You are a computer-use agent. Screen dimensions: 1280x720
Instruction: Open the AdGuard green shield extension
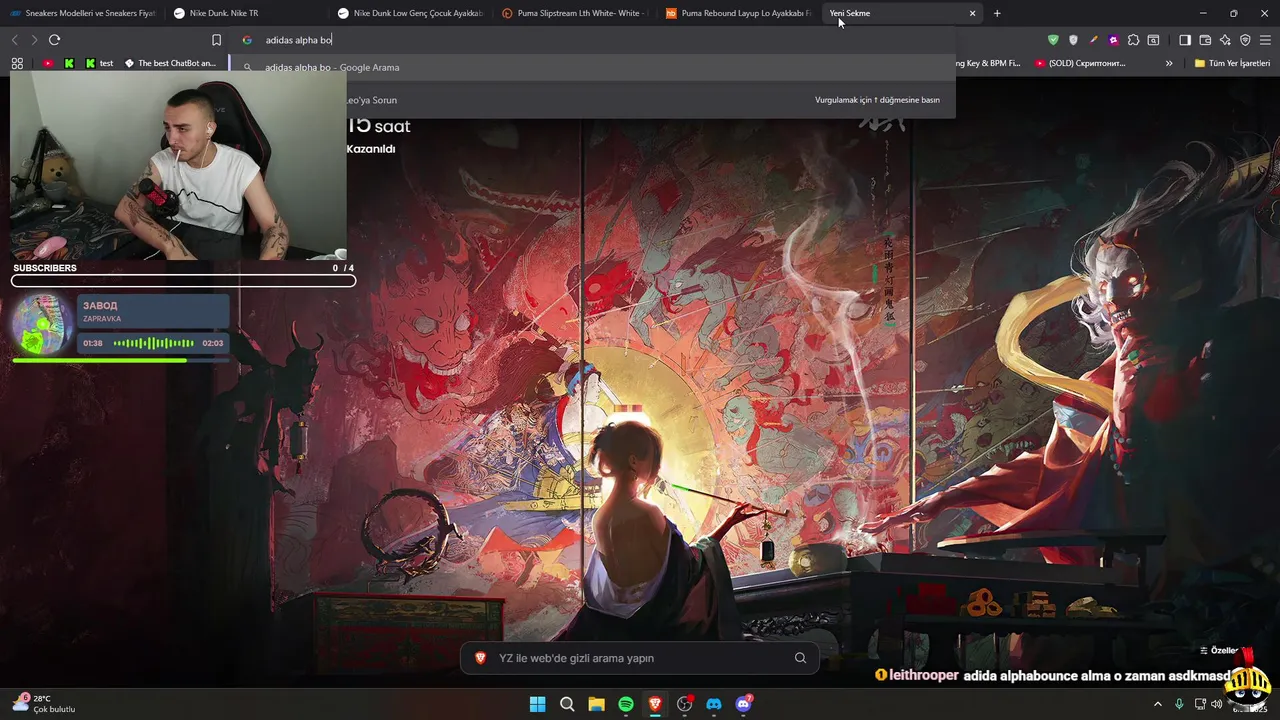pos(1053,40)
